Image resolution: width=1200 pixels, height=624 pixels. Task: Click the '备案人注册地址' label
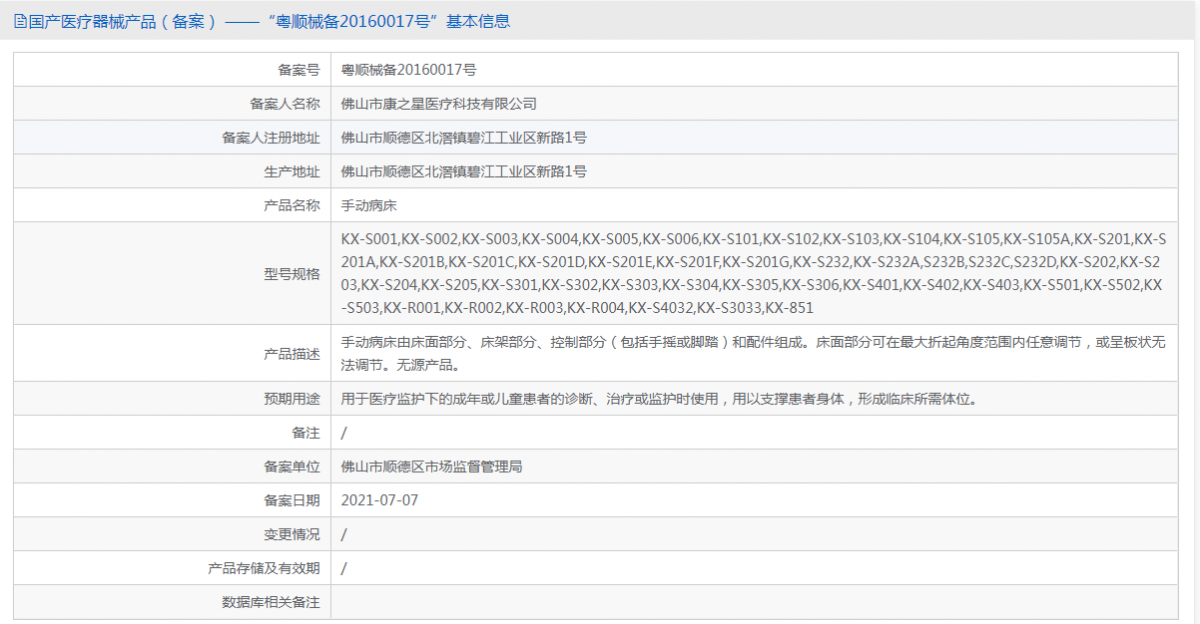271,137
